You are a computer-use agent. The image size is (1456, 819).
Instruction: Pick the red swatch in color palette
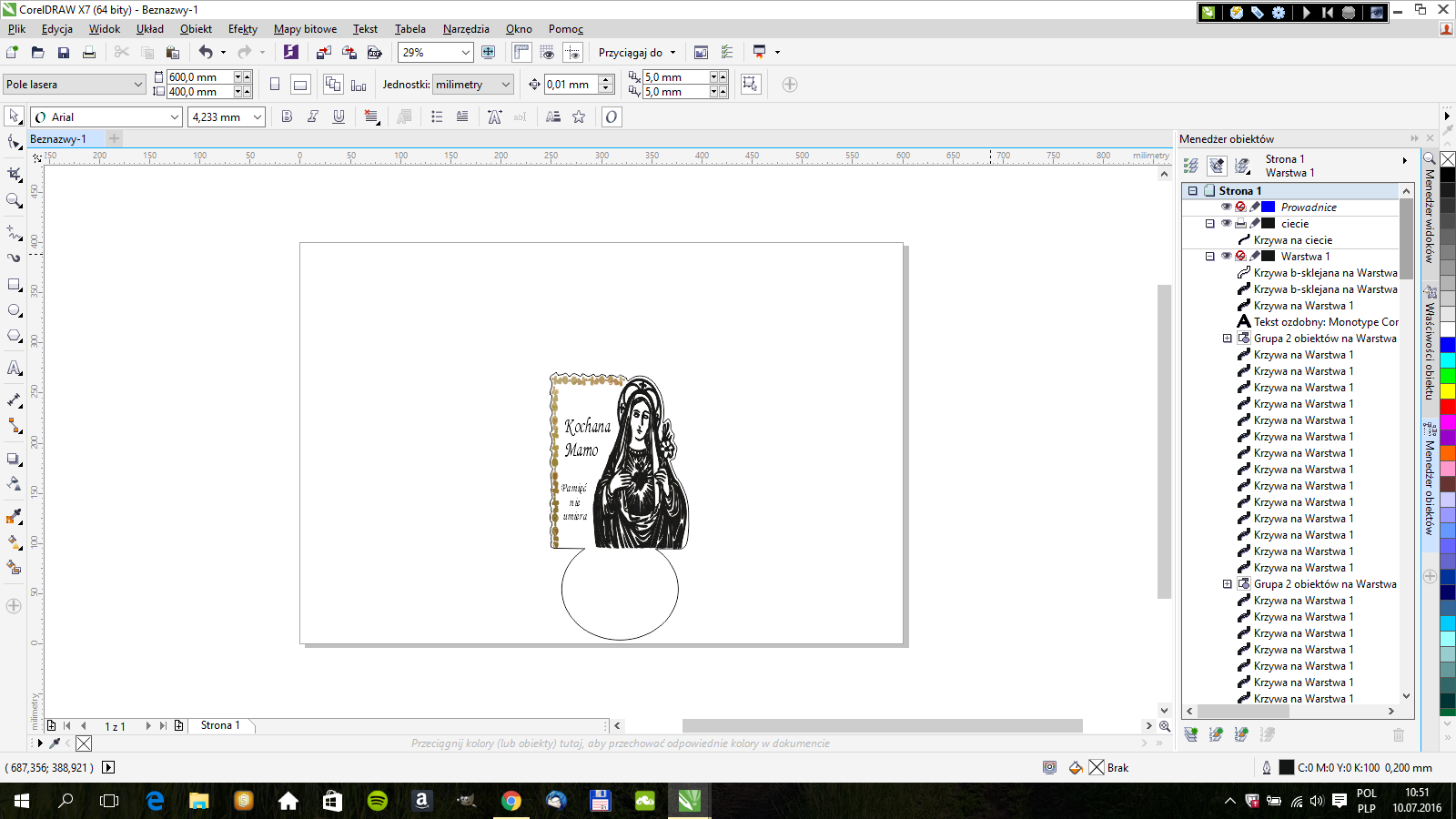(x=1447, y=407)
